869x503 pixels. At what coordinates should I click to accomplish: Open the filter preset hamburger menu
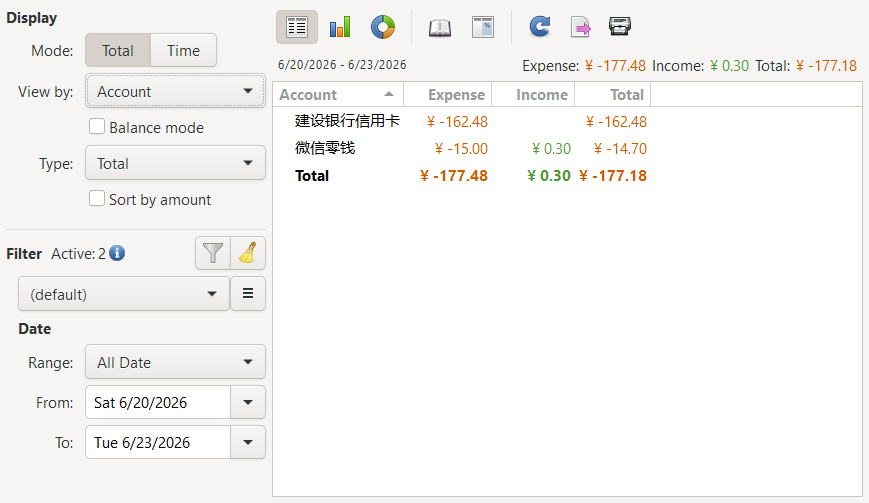click(x=248, y=294)
